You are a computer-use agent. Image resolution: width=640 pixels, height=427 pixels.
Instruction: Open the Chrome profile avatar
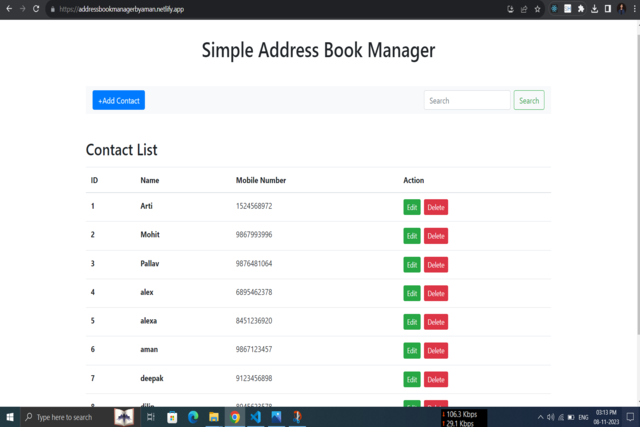click(622, 9)
